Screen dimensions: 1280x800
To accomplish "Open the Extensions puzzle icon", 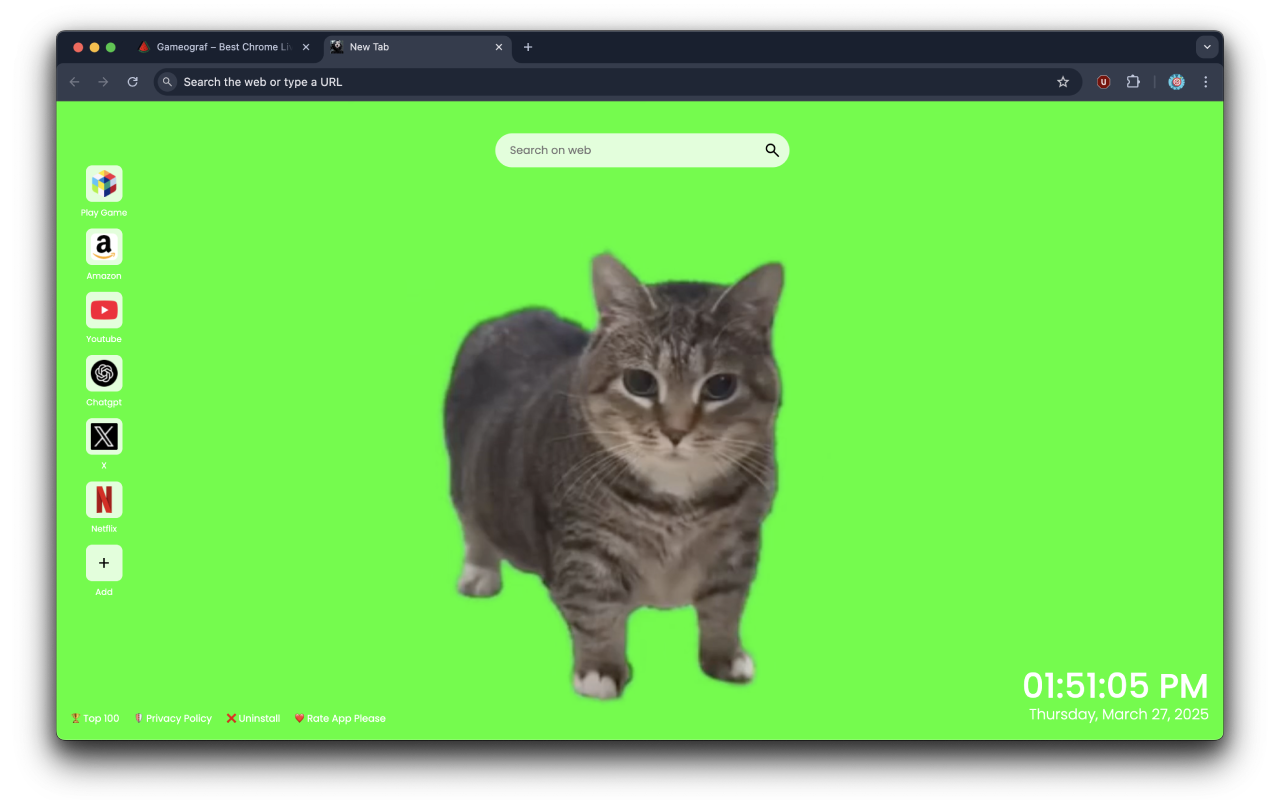I will click(1133, 82).
